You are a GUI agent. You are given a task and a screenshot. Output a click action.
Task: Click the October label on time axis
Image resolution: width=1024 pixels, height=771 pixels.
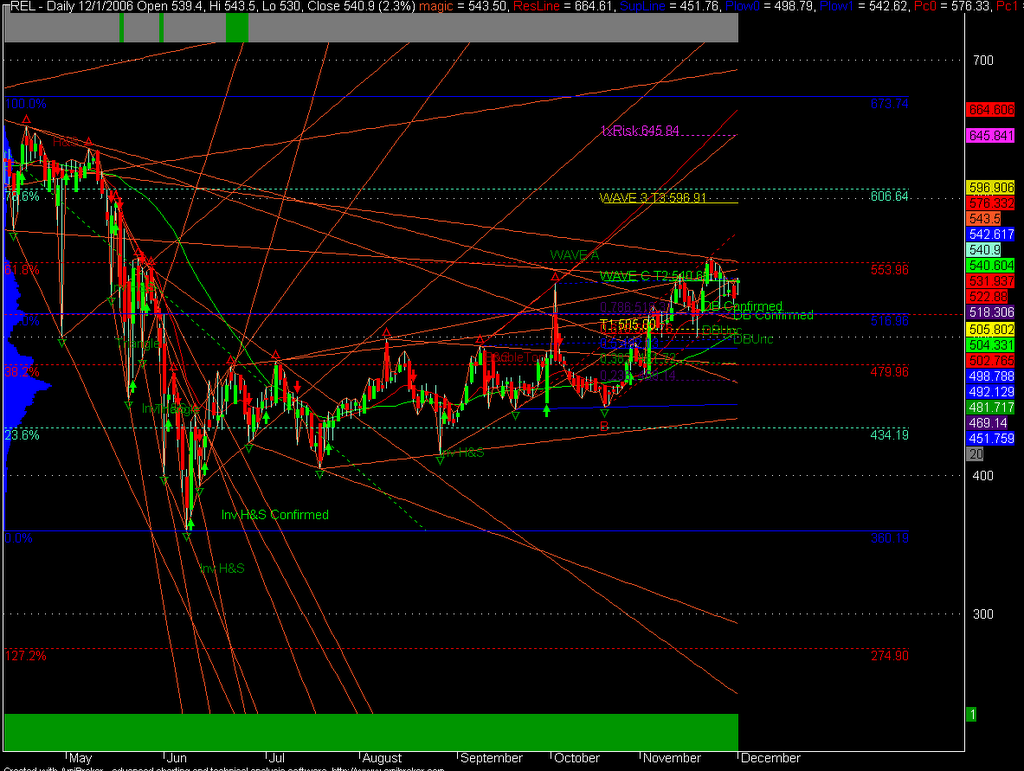tap(577, 759)
